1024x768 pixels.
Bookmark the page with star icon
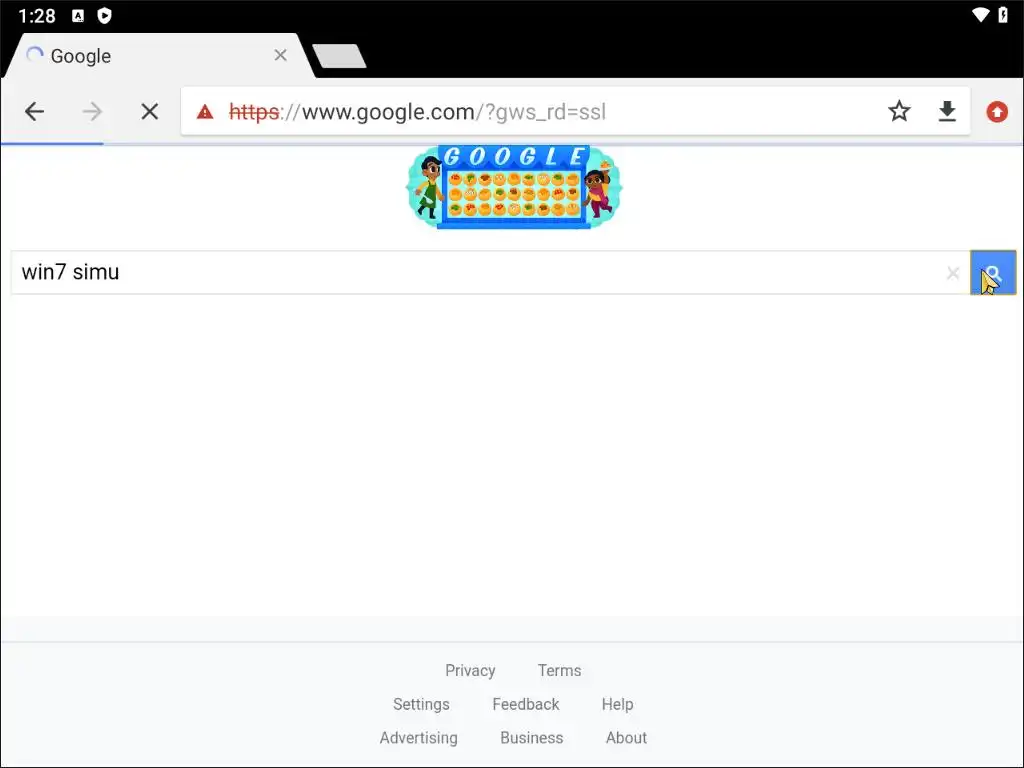(899, 112)
